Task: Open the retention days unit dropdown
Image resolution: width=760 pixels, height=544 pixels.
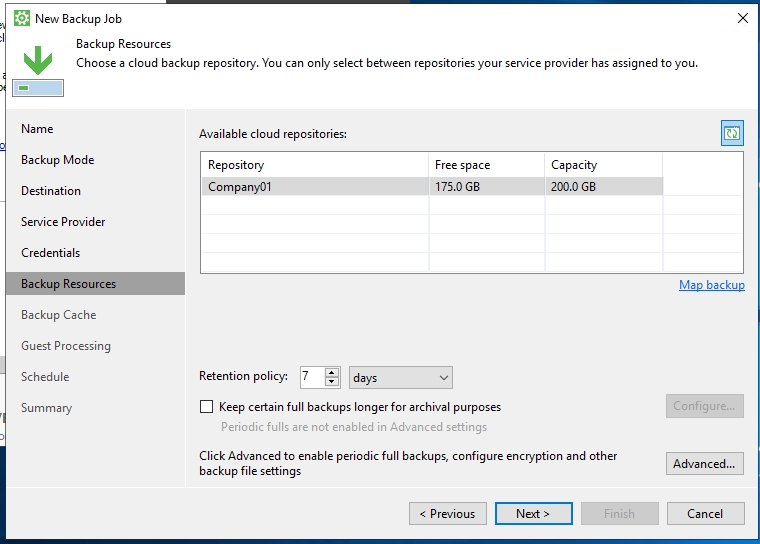Action: 401,377
